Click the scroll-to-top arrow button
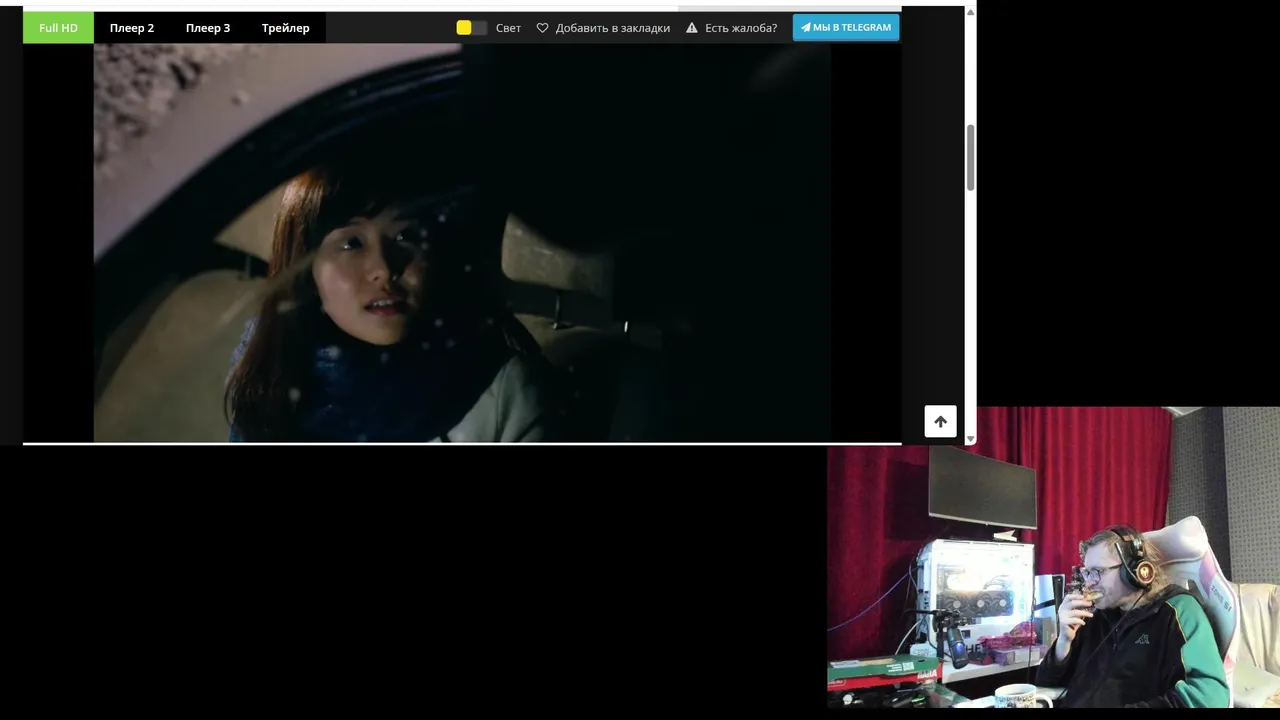 click(940, 421)
